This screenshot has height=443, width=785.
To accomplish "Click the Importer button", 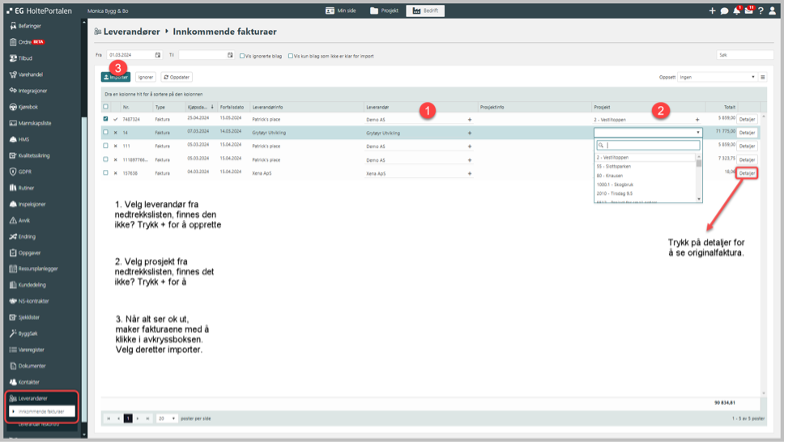I will coord(116,76).
